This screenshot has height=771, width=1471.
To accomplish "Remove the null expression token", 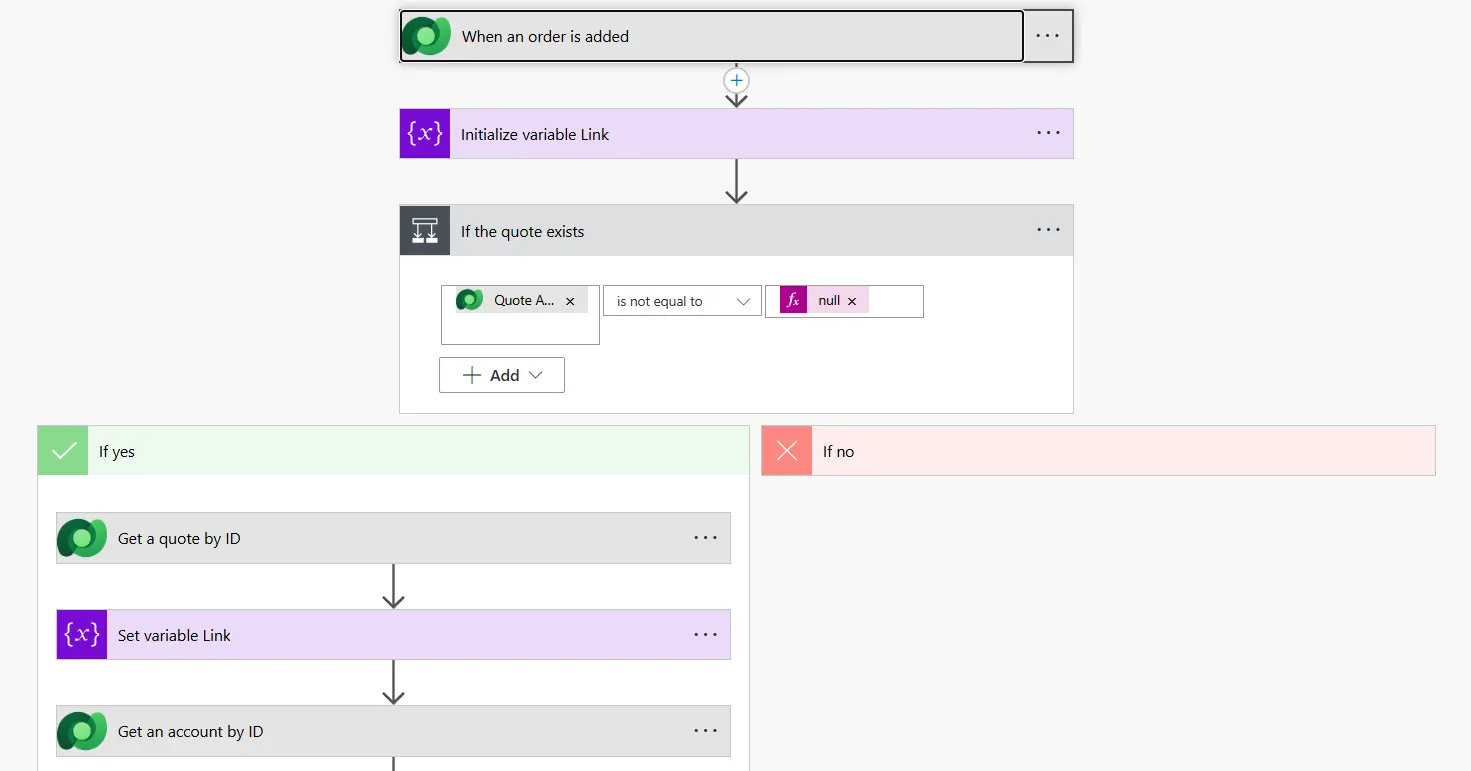I will tap(852, 301).
